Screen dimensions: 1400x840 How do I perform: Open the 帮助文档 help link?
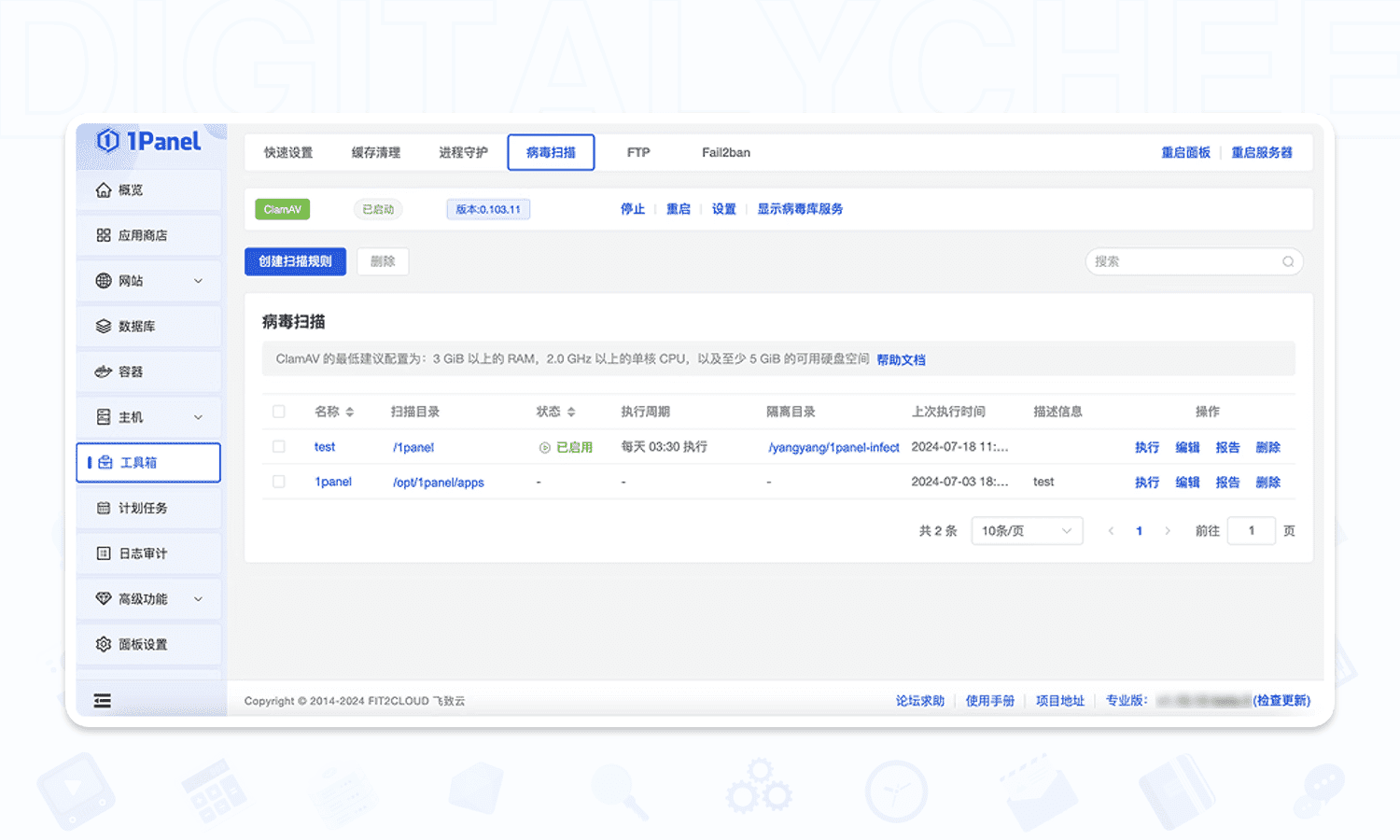tap(901, 360)
